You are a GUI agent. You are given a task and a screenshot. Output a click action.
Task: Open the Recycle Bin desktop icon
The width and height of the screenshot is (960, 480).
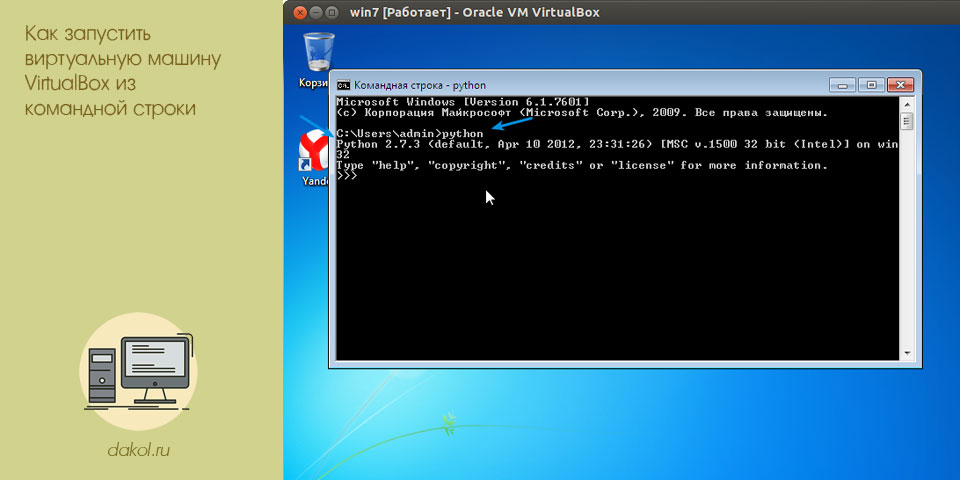point(318,59)
